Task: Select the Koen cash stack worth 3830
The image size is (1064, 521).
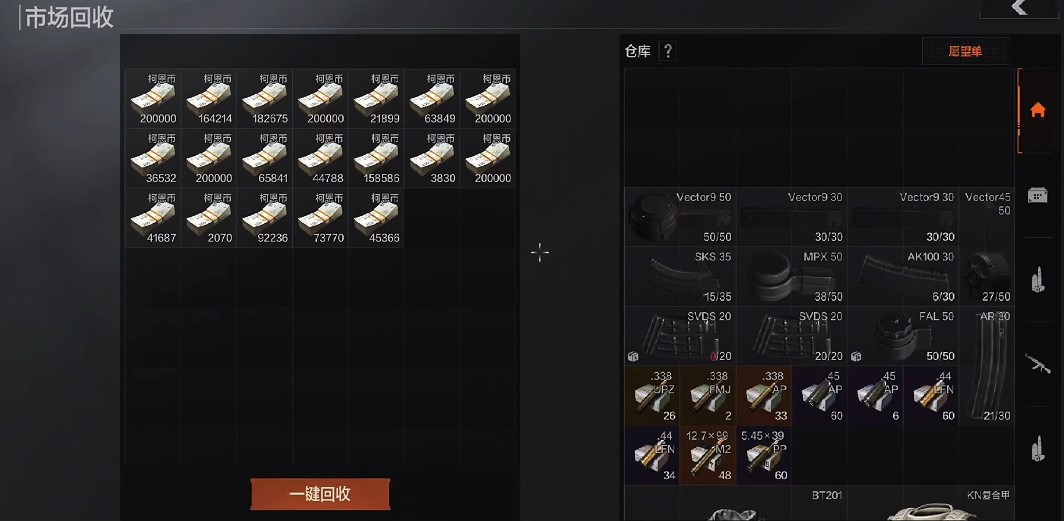Action: tap(432, 158)
